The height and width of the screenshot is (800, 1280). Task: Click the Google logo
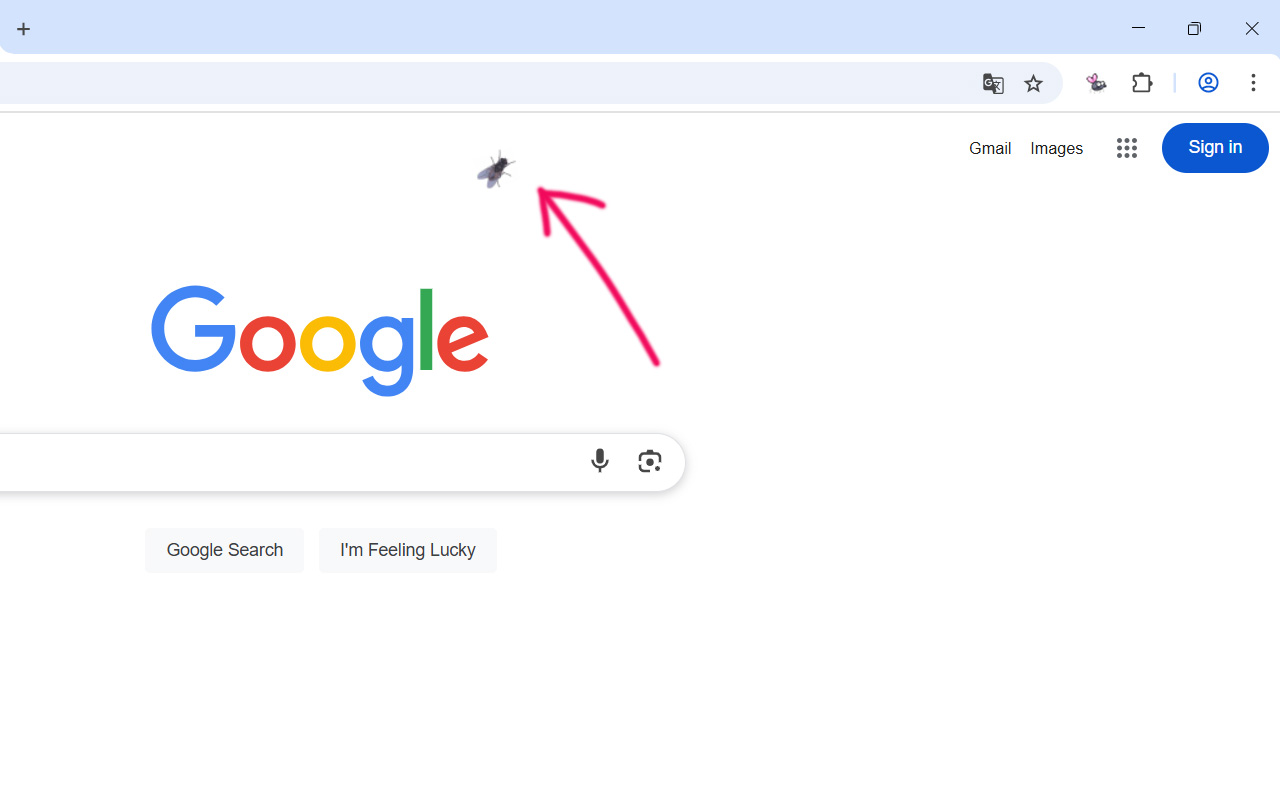320,340
